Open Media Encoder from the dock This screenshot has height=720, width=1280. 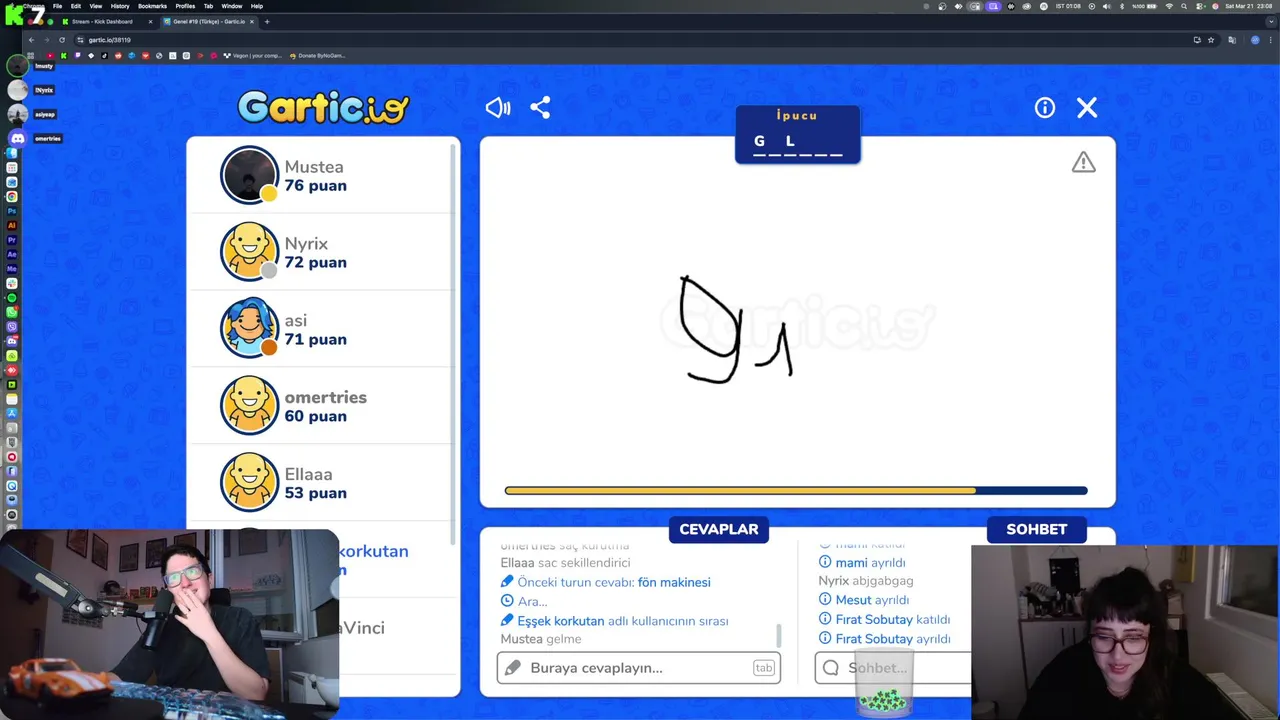click(x=12, y=269)
